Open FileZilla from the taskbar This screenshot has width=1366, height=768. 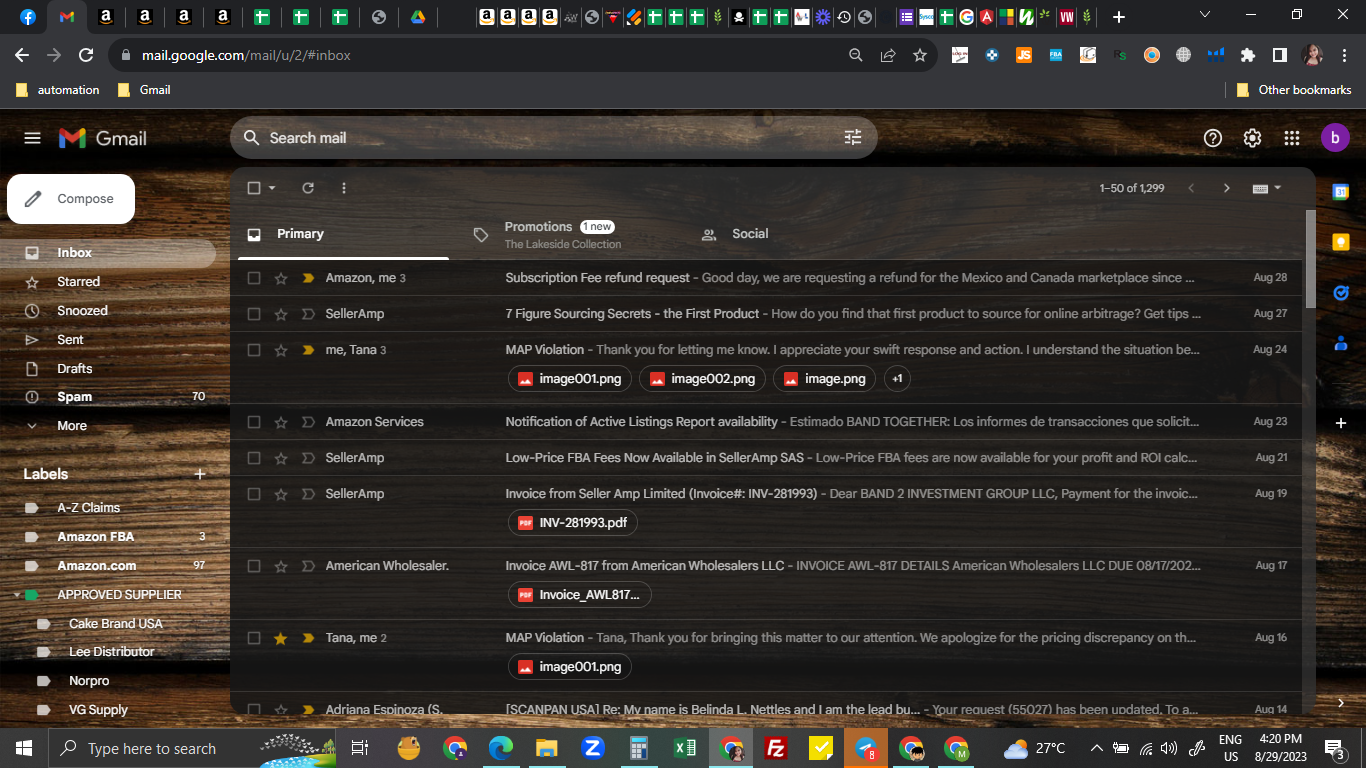point(775,748)
